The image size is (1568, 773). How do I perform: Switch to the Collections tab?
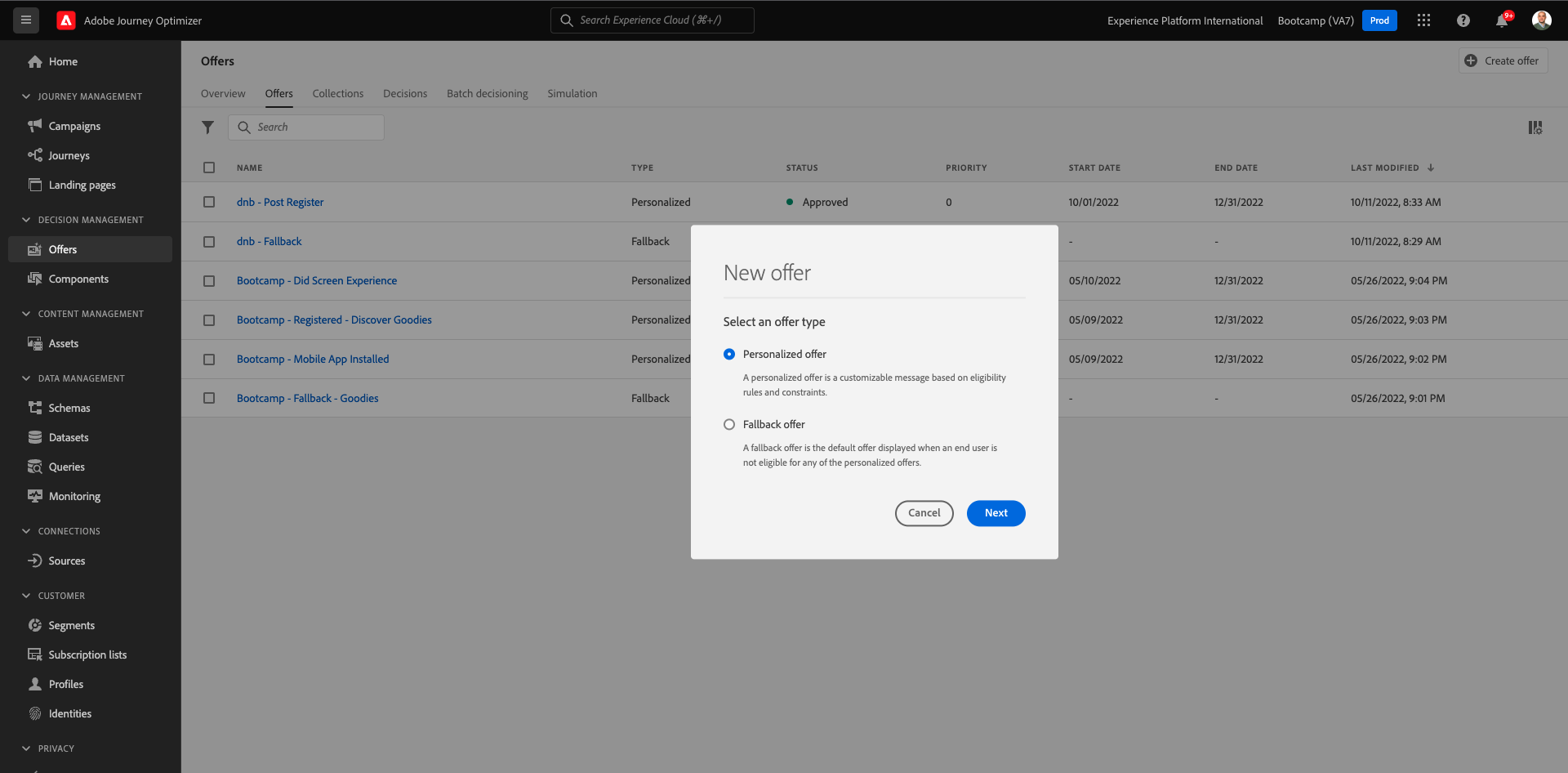[x=338, y=93]
